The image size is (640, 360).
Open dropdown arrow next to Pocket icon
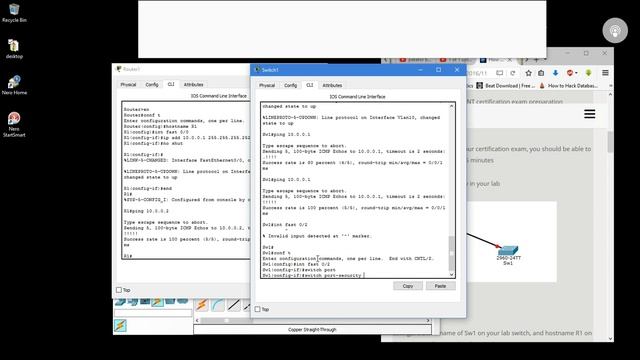pyautogui.click(x=576, y=73)
